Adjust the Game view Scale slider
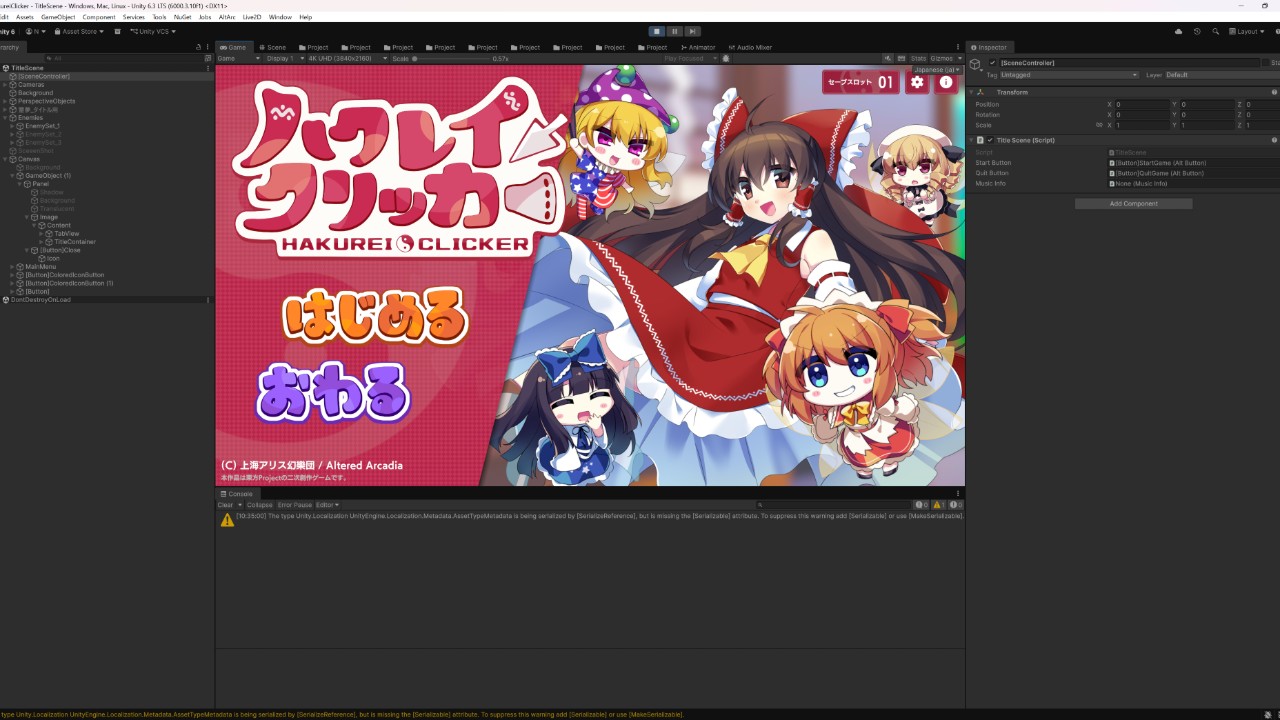This screenshot has height=720, width=1280. (x=450, y=59)
